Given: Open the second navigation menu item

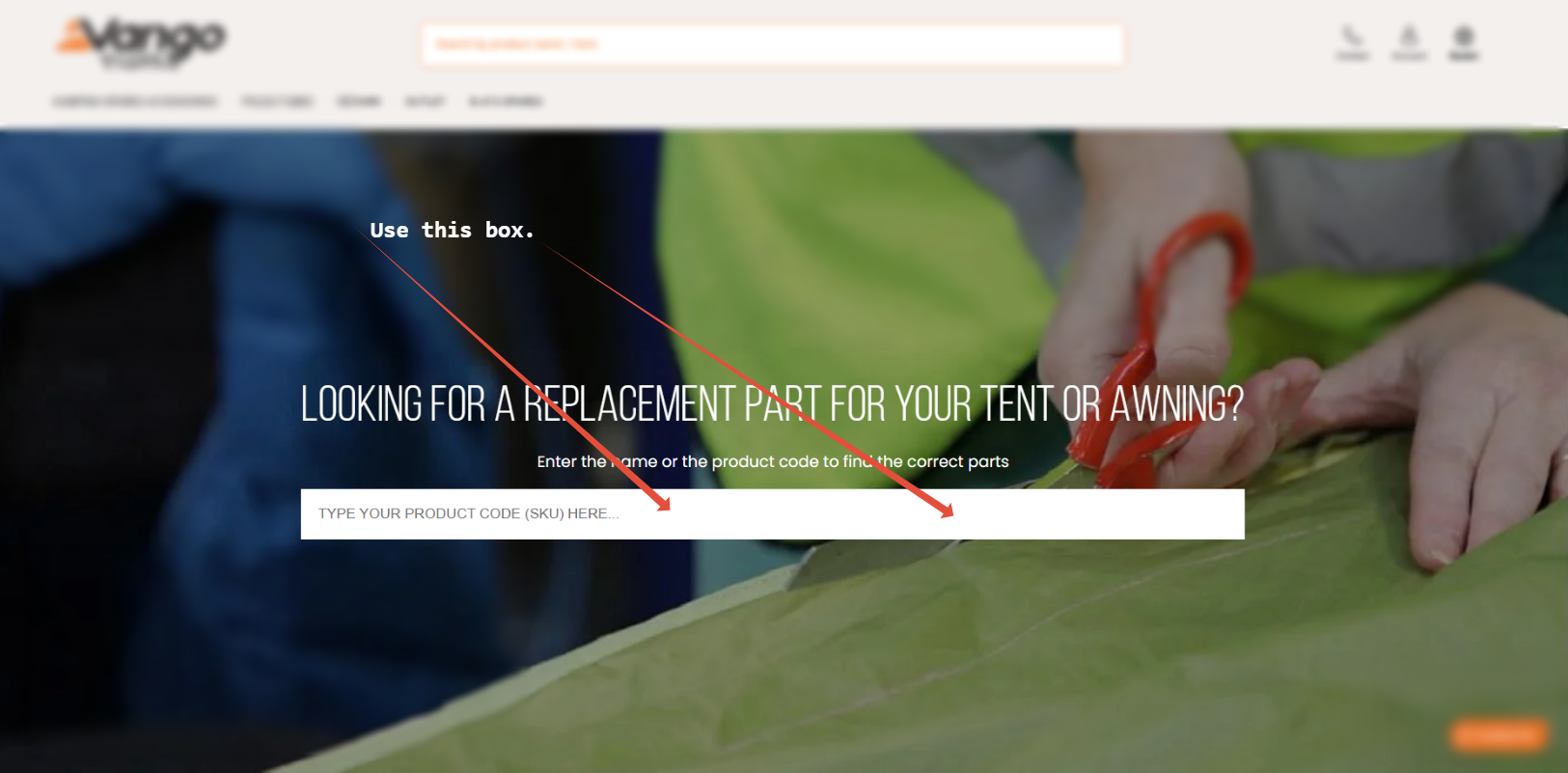Looking at the screenshot, I should click(x=277, y=101).
